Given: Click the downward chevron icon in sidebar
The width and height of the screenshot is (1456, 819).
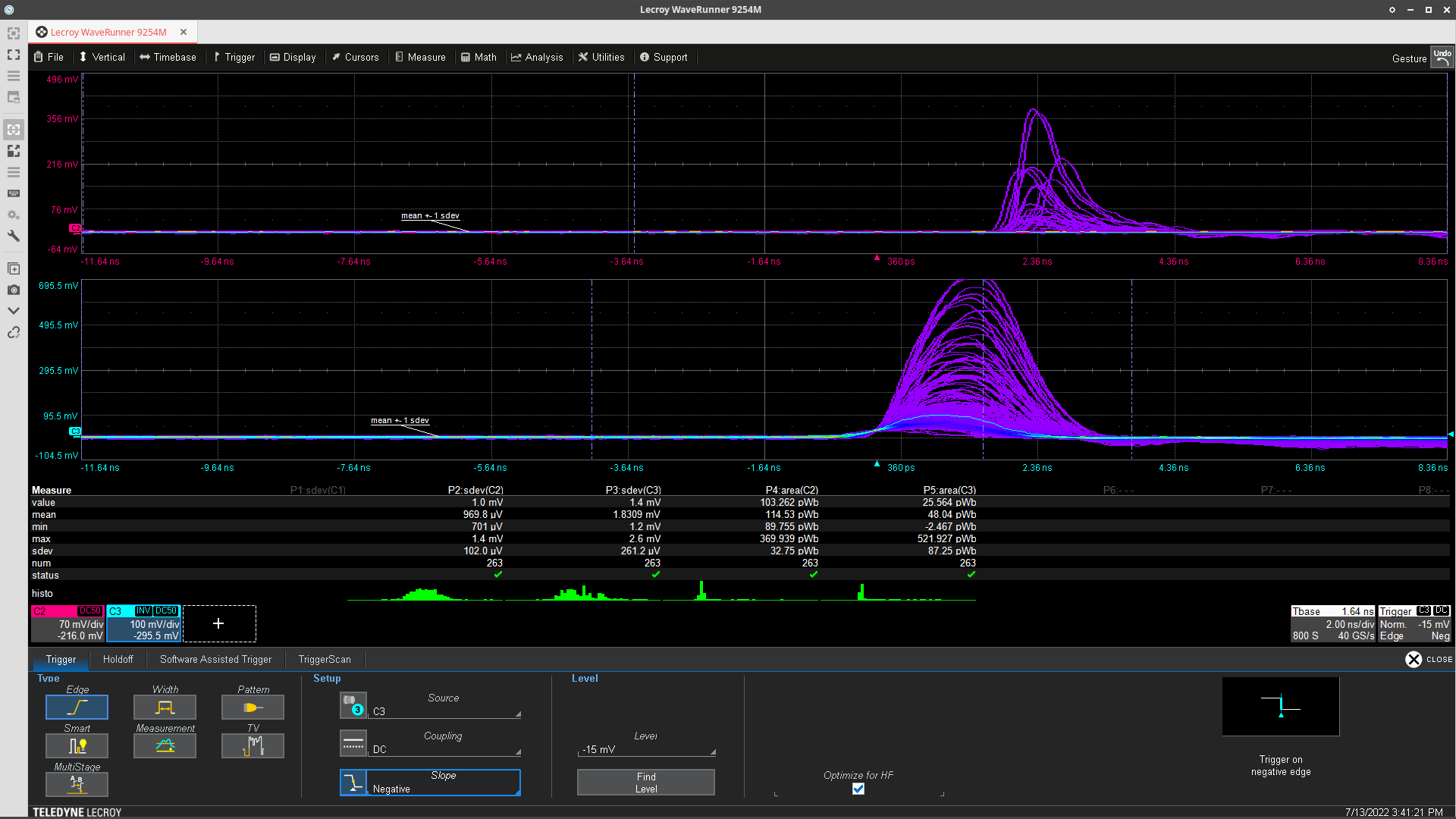Looking at the screenshot, I should tap(14, 311).
